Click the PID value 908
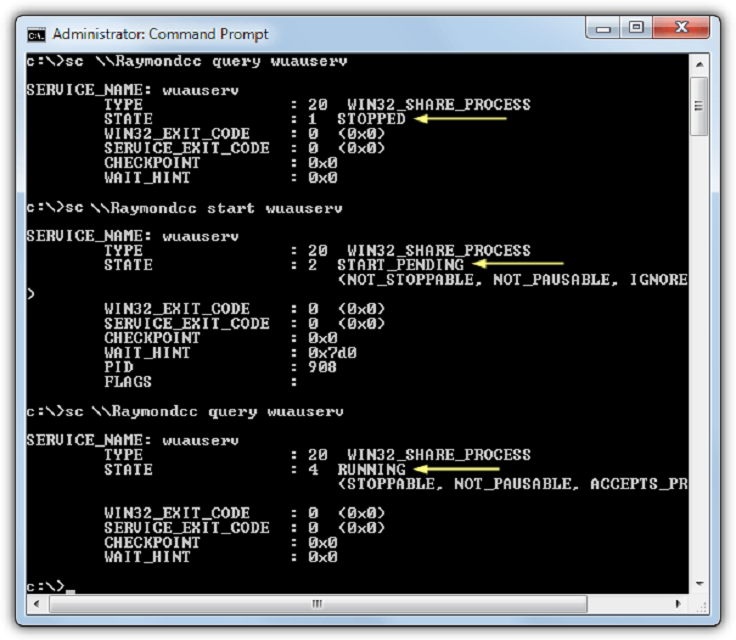 pyautogui.click(x=322, y=367)
